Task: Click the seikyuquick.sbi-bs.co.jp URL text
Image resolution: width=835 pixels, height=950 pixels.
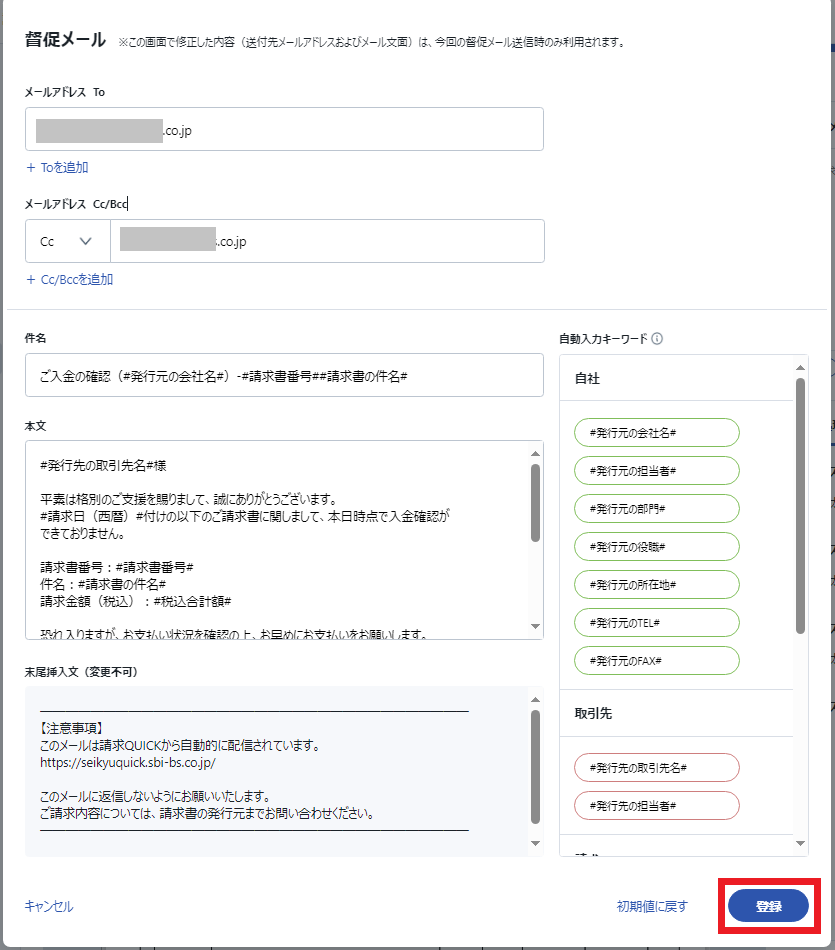Action: [128, 762]
